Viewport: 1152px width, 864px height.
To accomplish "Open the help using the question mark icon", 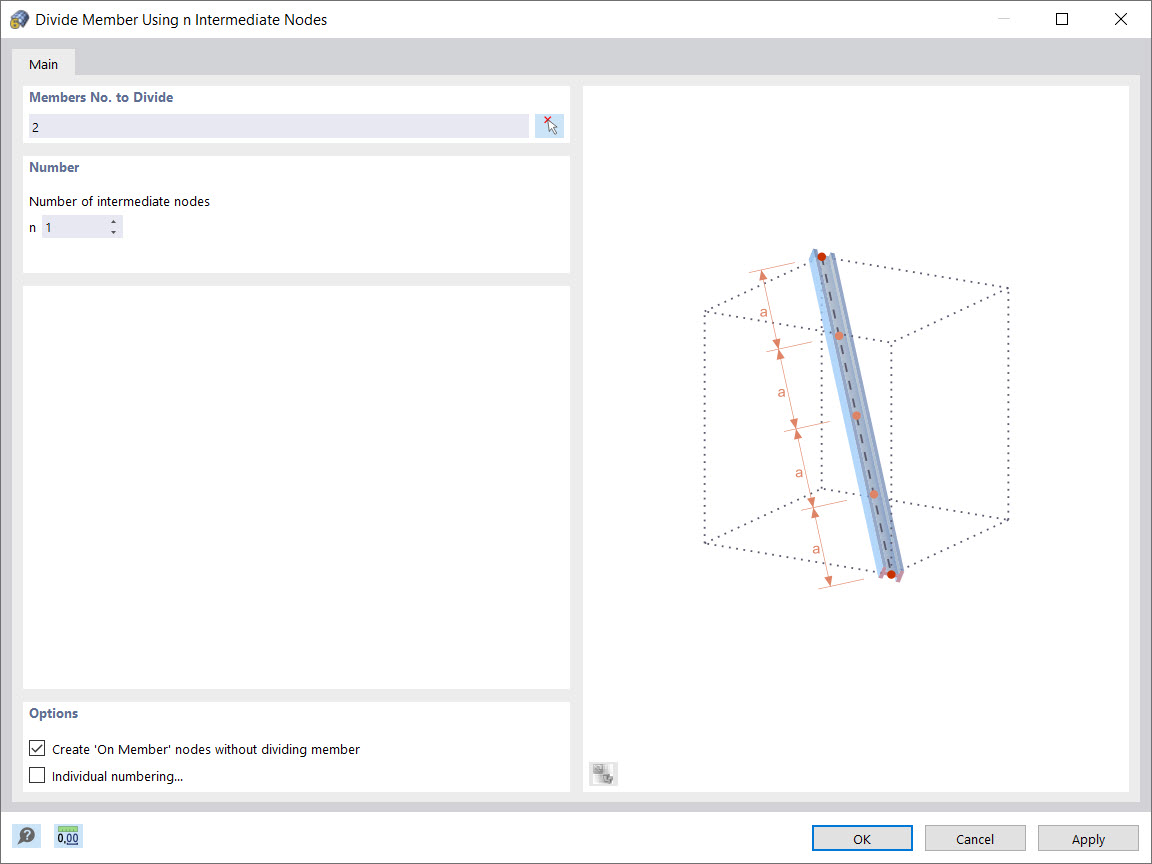I will (x=27, y=836).
